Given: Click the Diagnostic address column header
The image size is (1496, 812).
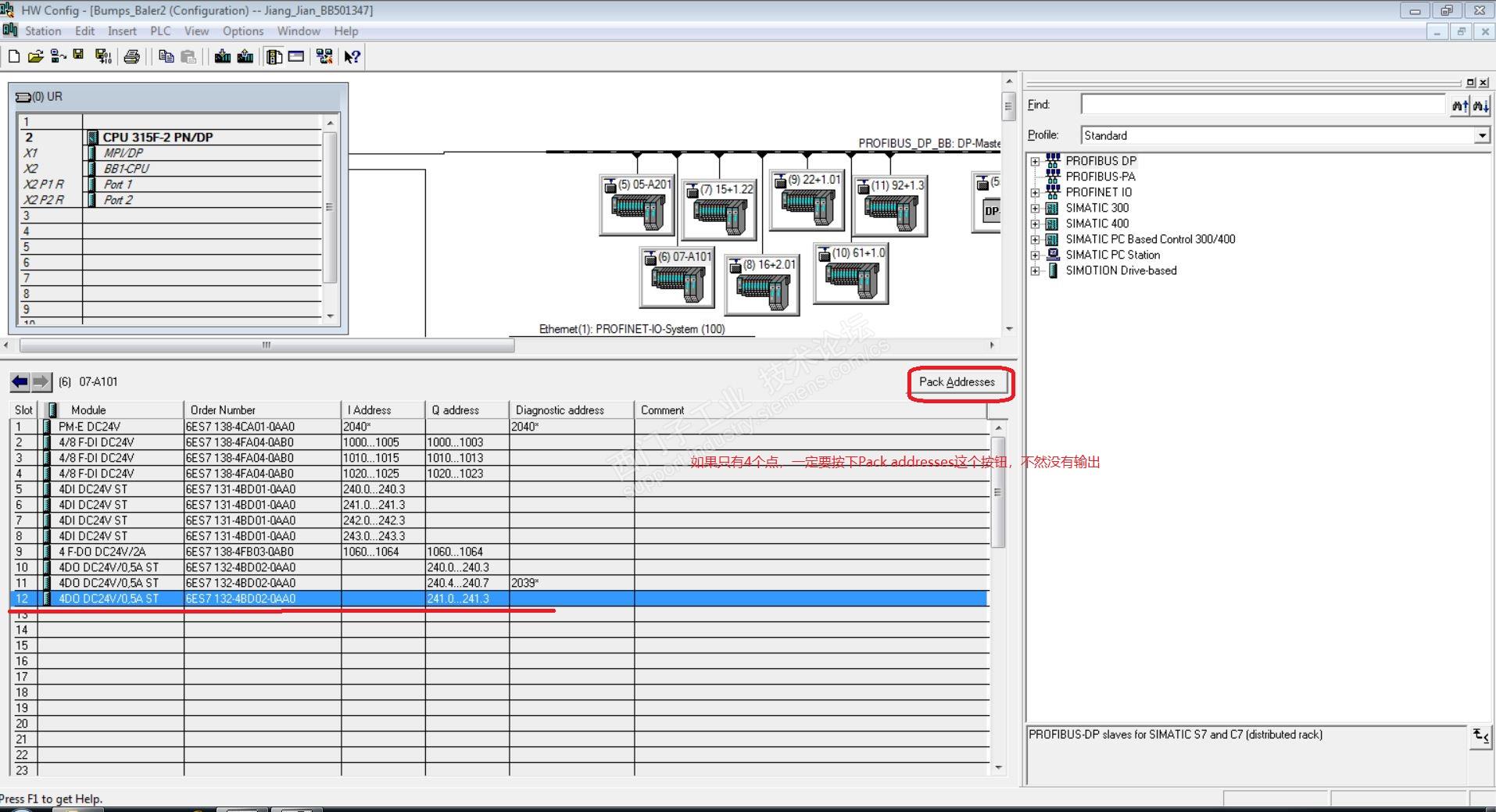Looking at the screenshot, I should [x=572, y=410].
